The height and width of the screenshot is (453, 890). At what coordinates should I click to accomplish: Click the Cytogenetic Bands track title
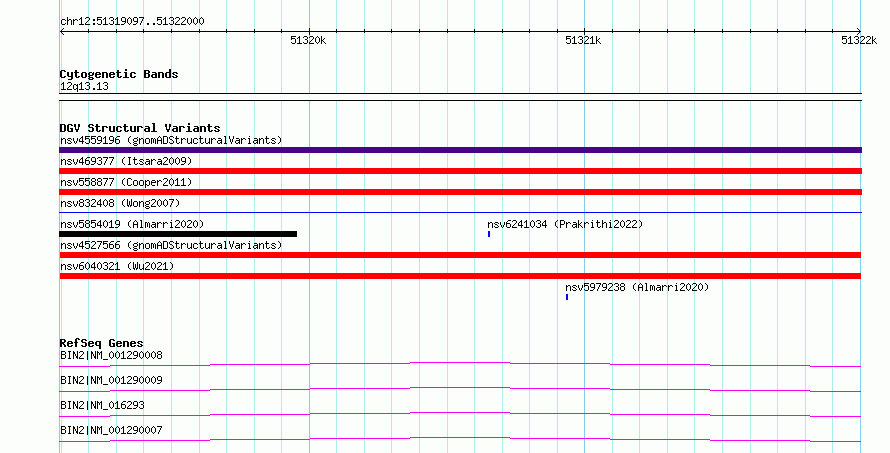119,74
